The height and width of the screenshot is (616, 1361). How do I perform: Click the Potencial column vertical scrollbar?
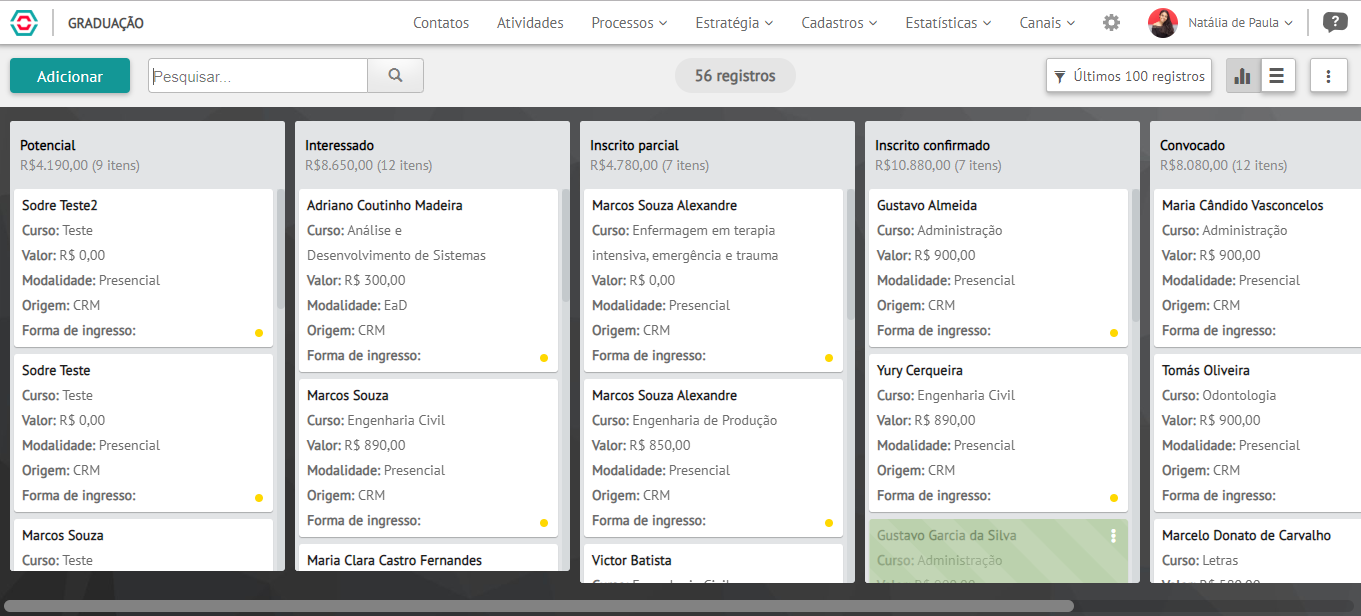[280, 250]
